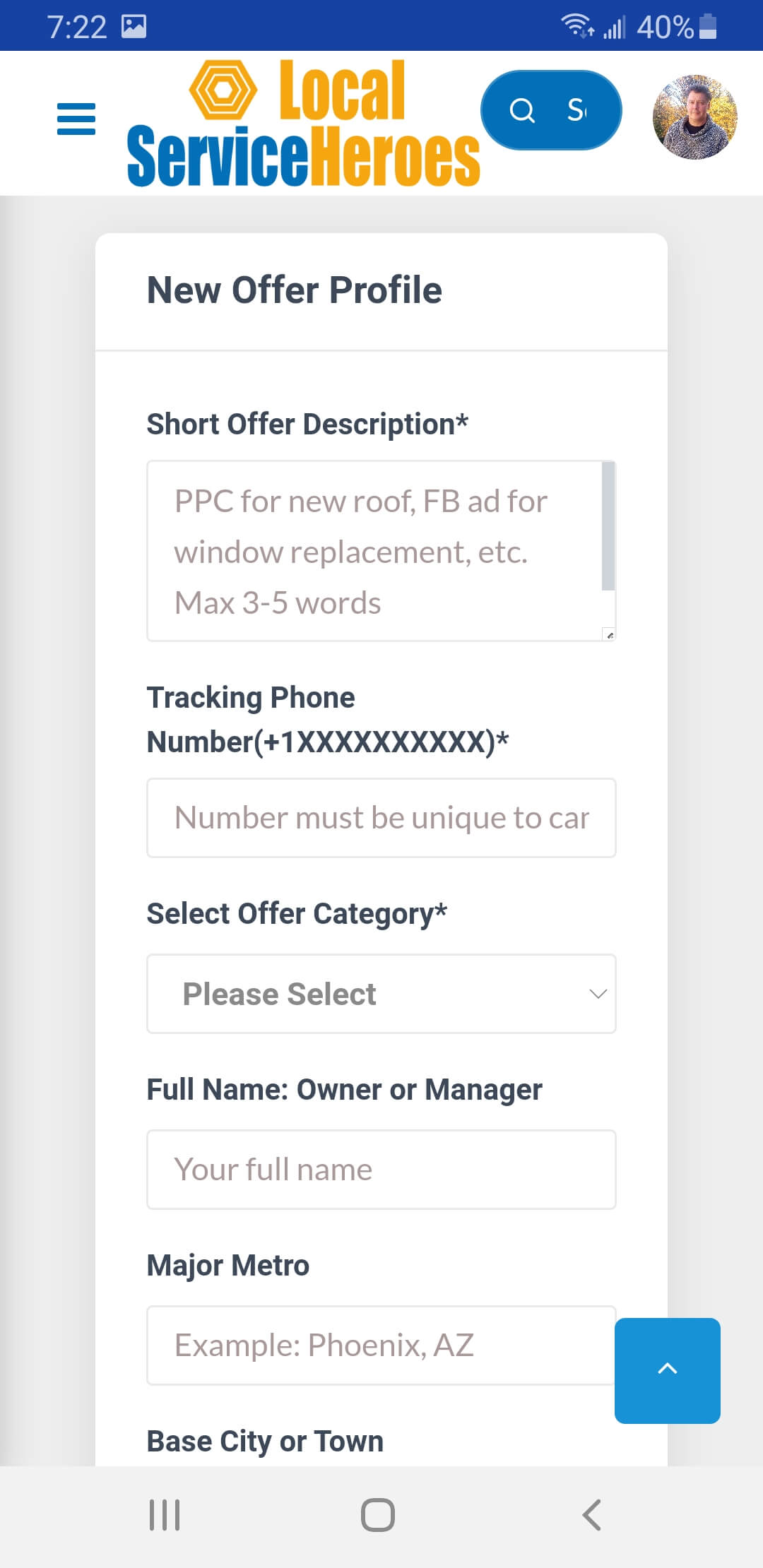Click the Major Metro input field
763x1568 pixels.
tap(381, 1346)
